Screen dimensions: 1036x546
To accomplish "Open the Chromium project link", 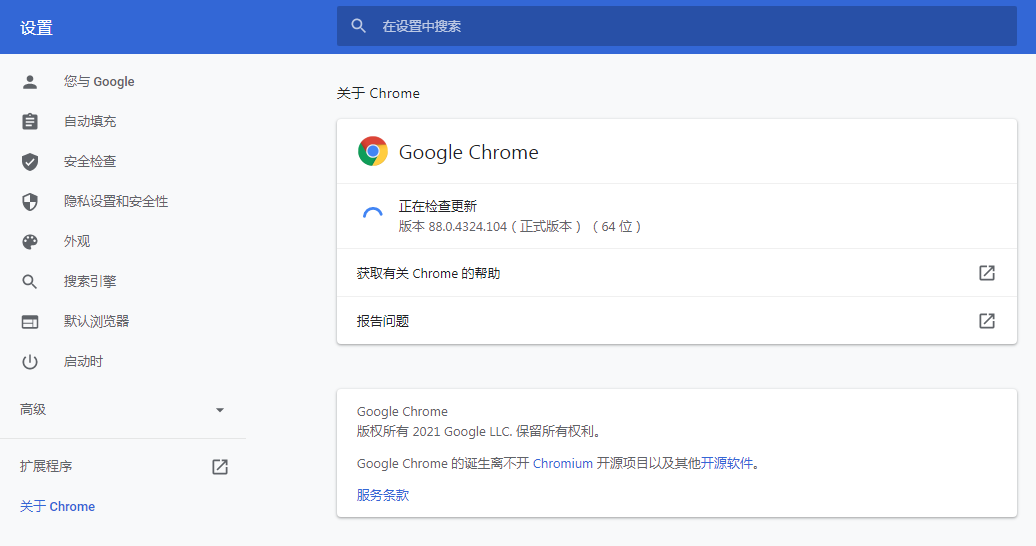I will 562,464.
